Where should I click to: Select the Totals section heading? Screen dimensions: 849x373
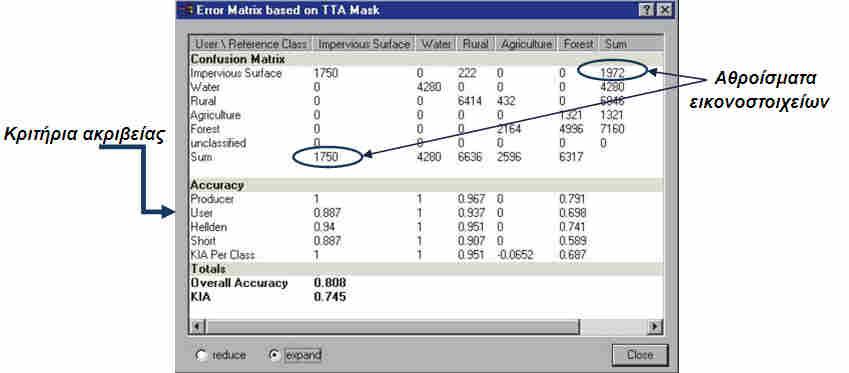click(208, 269)
